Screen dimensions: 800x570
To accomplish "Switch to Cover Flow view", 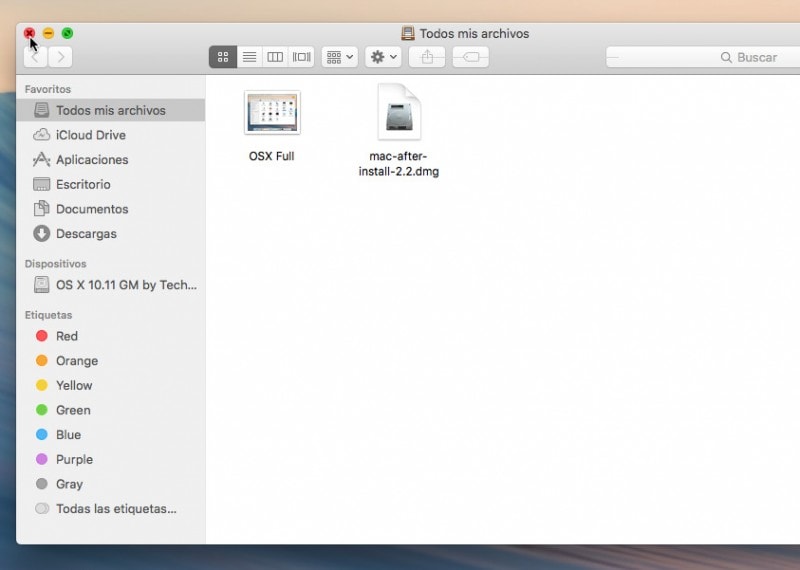I will tap(302, 57).
